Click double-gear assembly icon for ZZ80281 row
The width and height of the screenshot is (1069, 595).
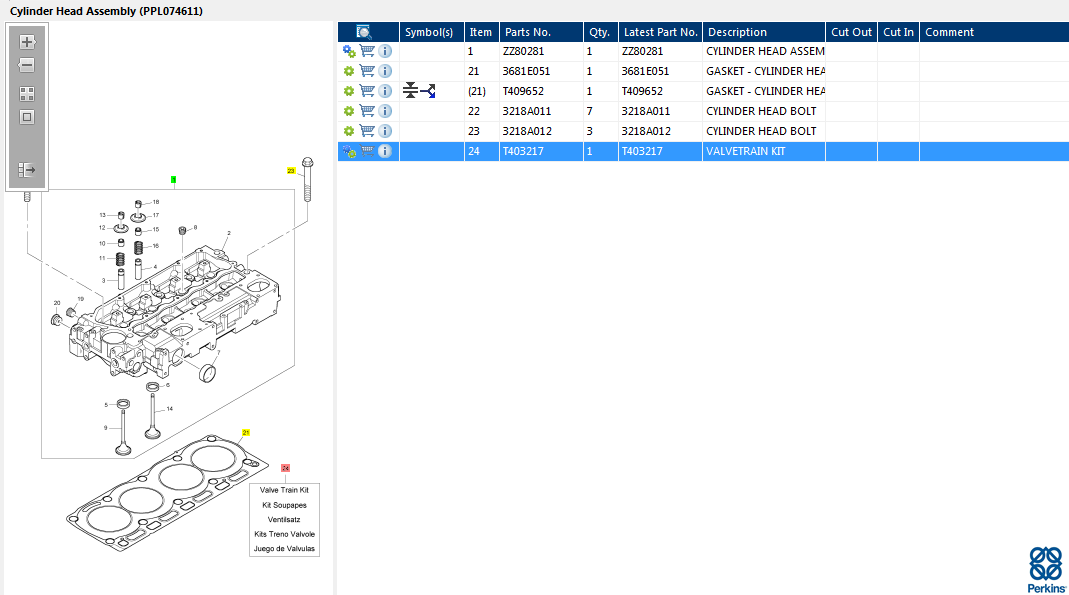click(x=349, y=51)
